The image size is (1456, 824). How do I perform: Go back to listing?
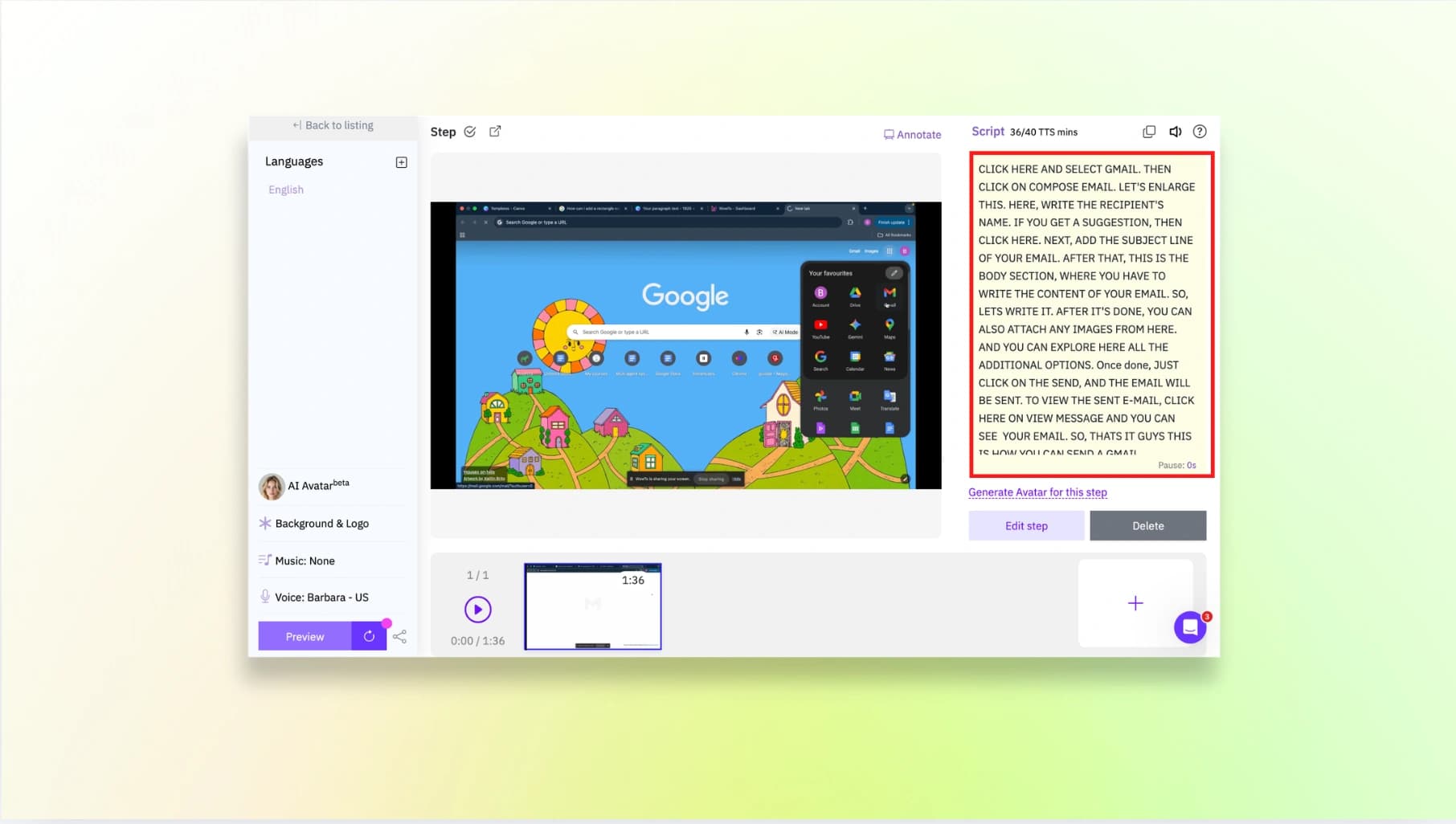click(333, 125)
